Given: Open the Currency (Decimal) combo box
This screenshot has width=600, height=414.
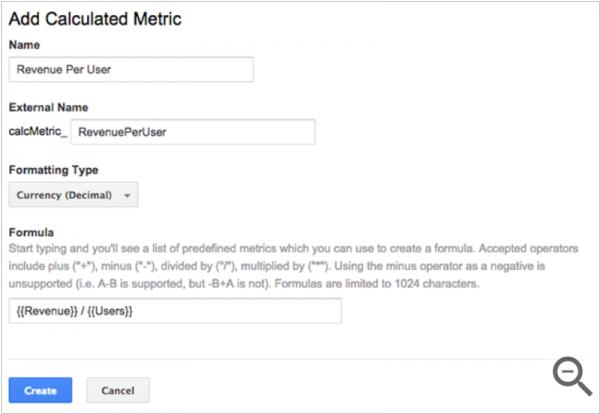Looking at the screenshot, I should coord(73,195).
